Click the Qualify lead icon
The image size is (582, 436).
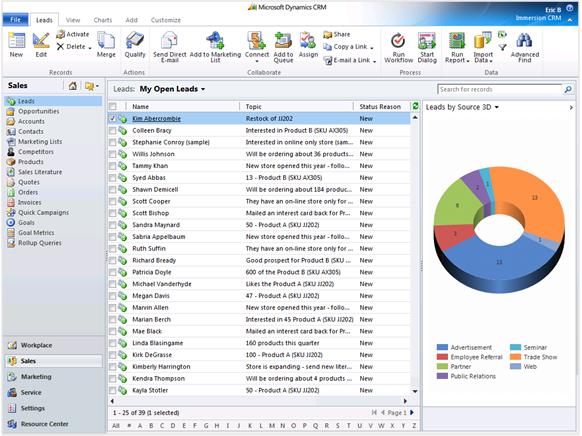(135, 40)
